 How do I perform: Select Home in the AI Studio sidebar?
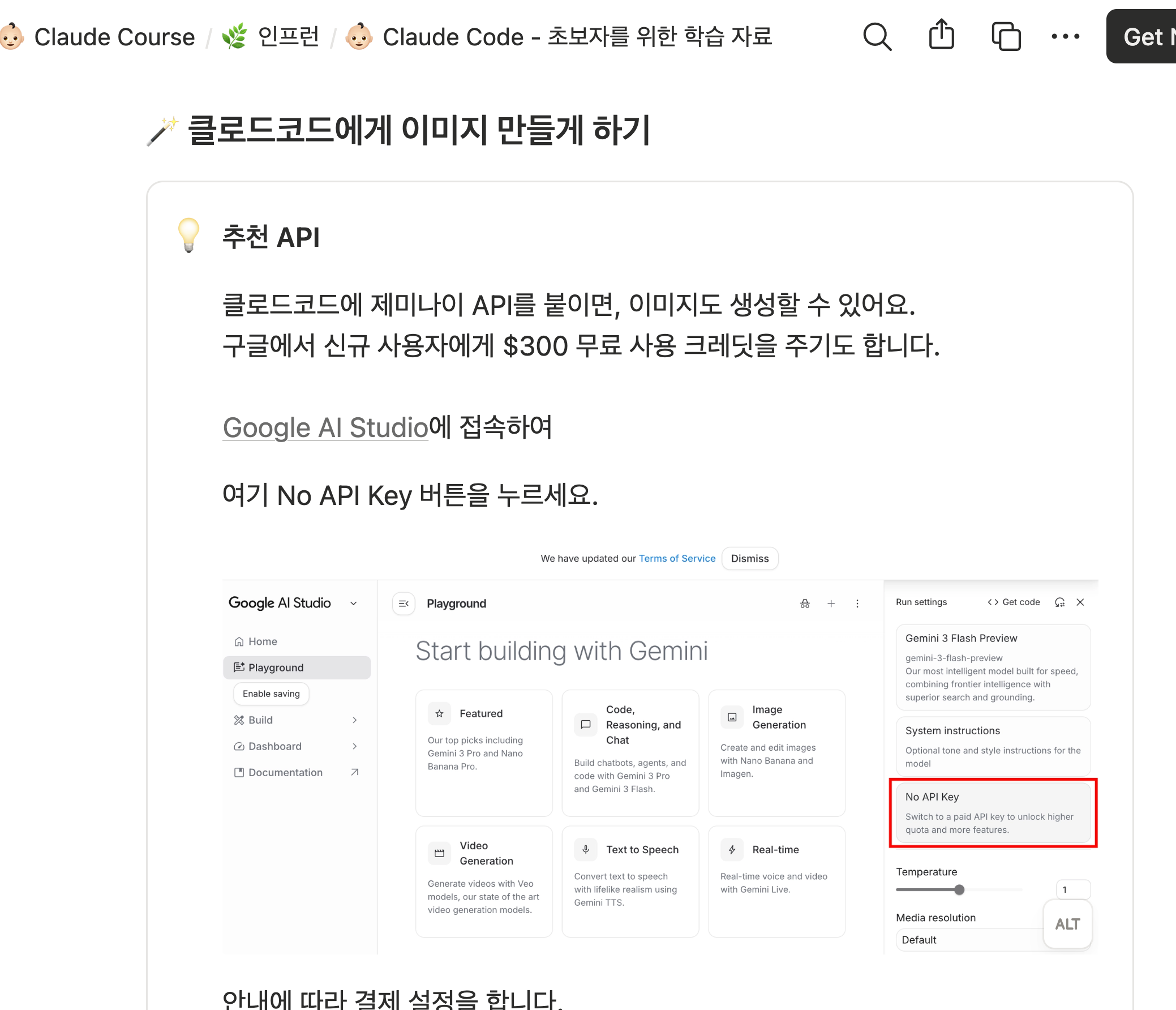click(x=297, y=641)
